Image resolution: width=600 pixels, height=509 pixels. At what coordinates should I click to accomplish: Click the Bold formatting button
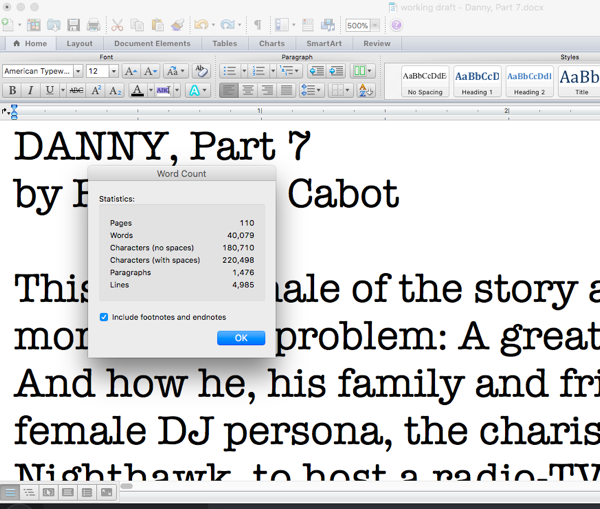tap(12, 90)
